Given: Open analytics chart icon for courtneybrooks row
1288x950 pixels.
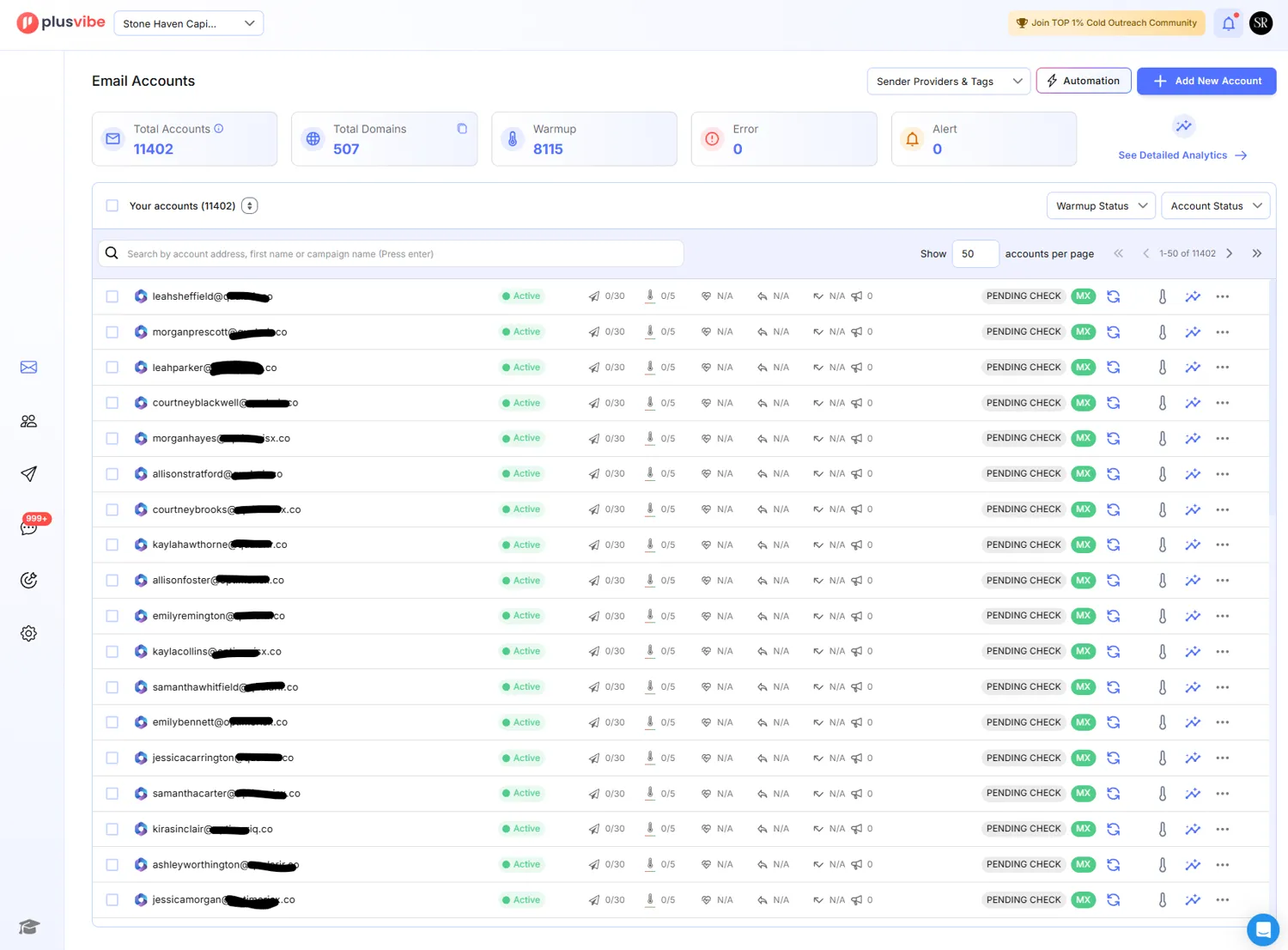Looking at the screenshot, I should 1193,509.
